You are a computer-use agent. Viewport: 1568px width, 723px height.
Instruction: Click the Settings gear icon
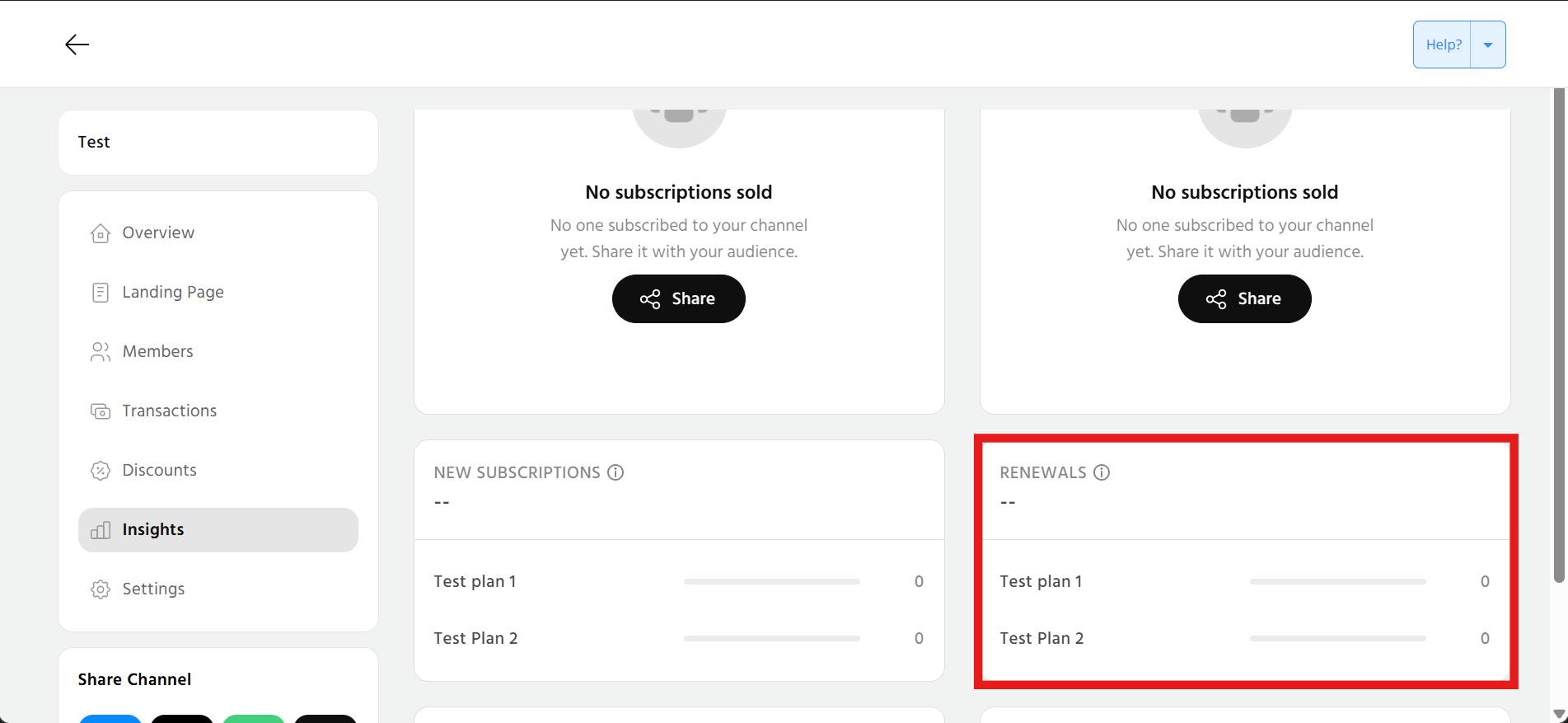101,589
